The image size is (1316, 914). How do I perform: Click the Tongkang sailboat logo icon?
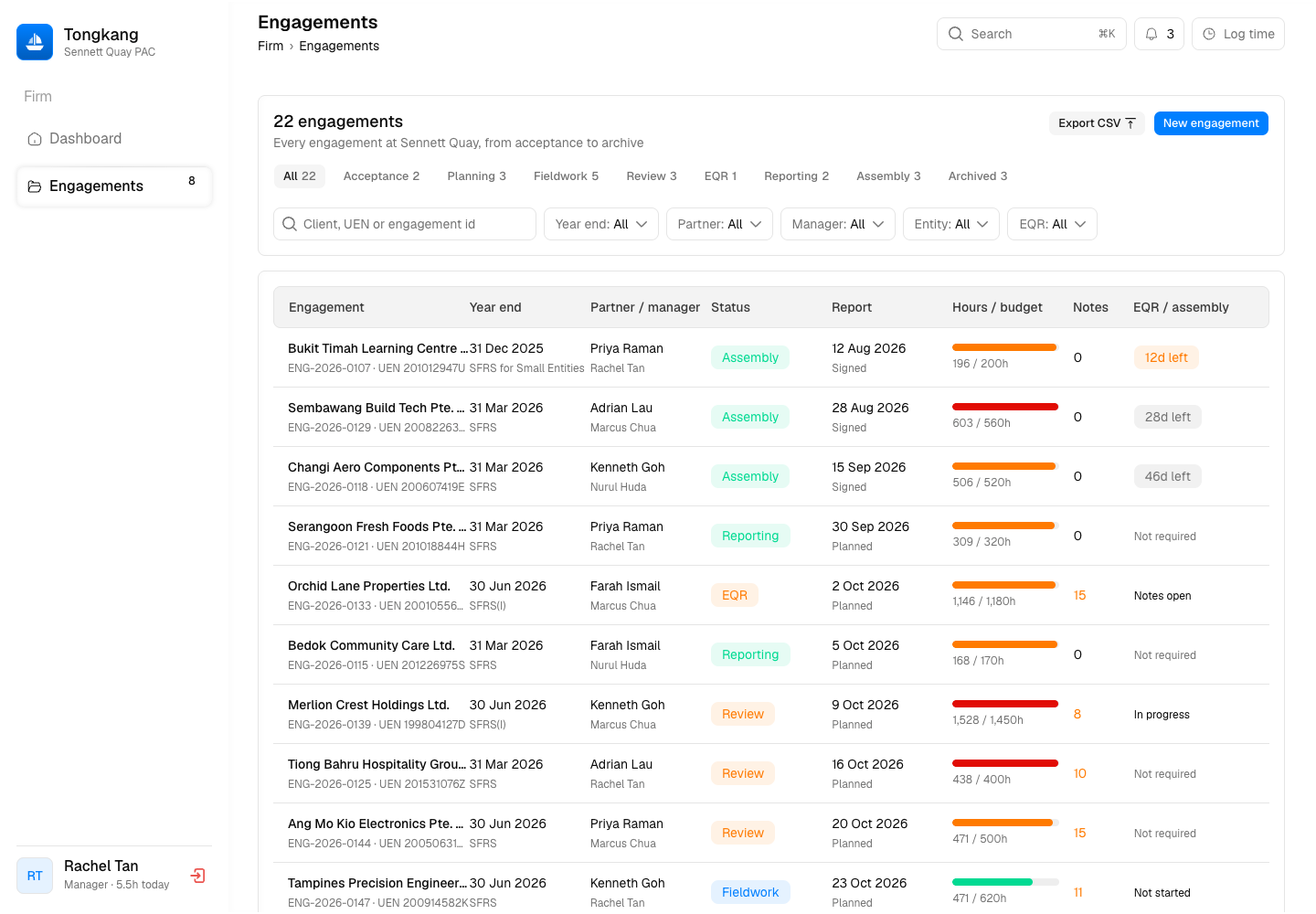coord(35,42)
